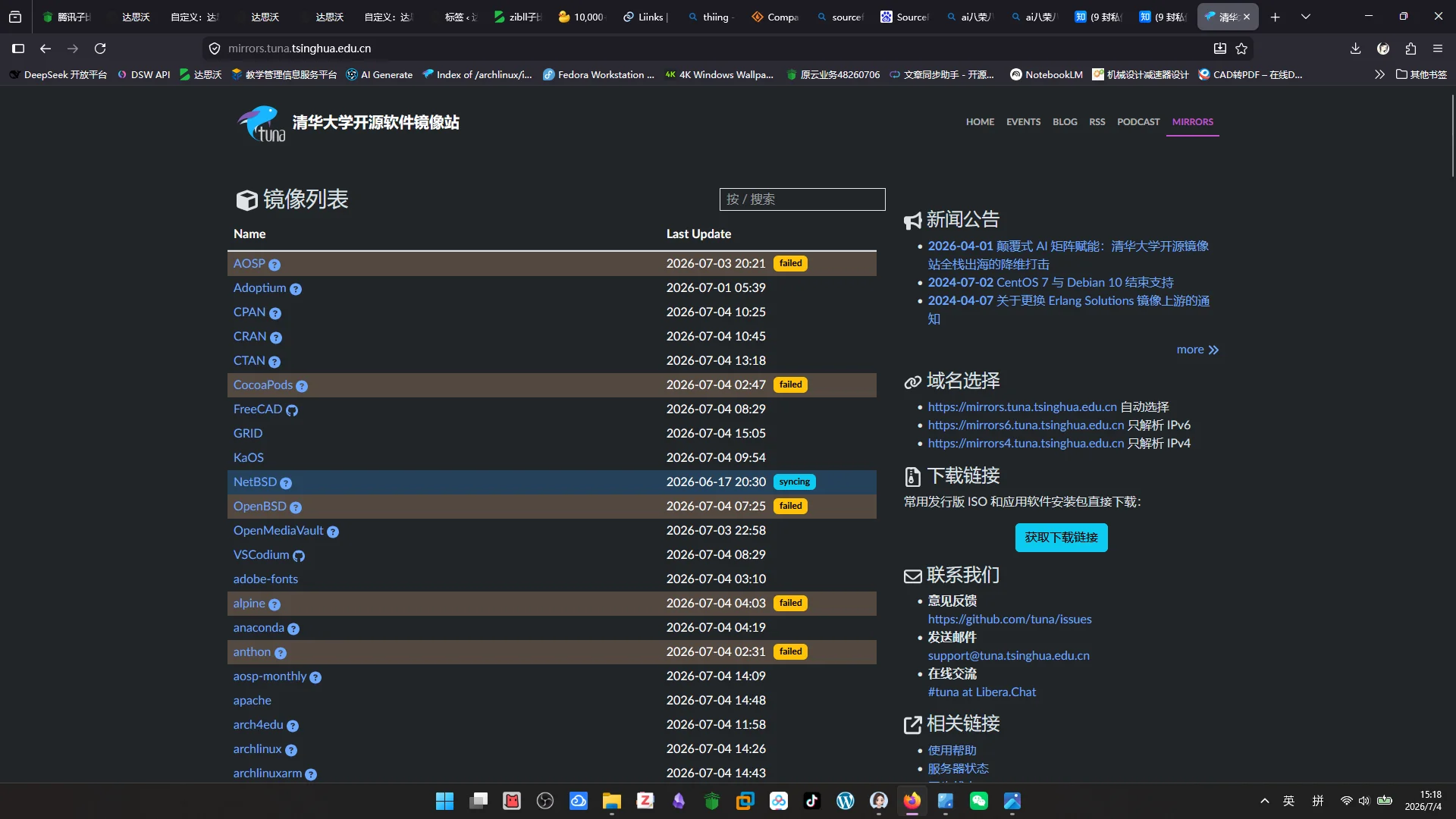This screenshot has height=819, width=1456.
Task: Show hidden system tray icons chevron
Action: point(1264,801)
